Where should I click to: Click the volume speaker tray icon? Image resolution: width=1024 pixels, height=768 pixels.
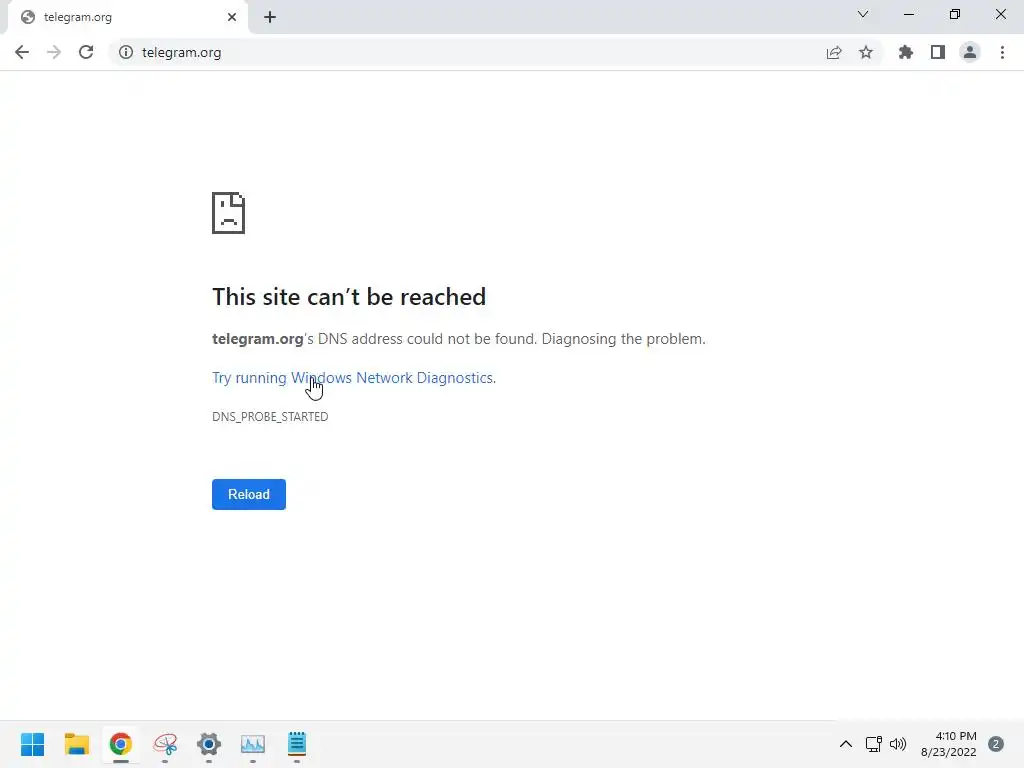click(899, 744)
